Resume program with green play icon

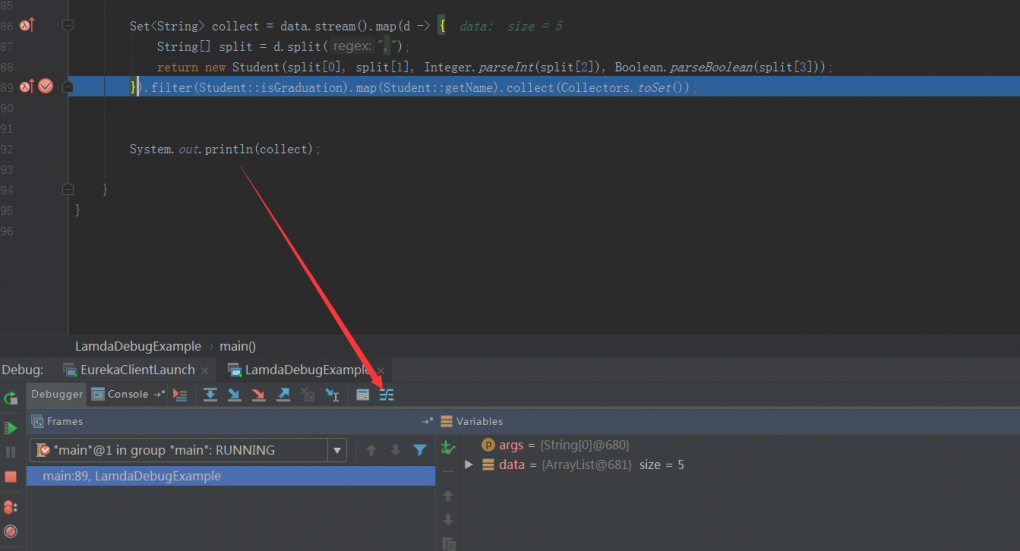[10, 428]
